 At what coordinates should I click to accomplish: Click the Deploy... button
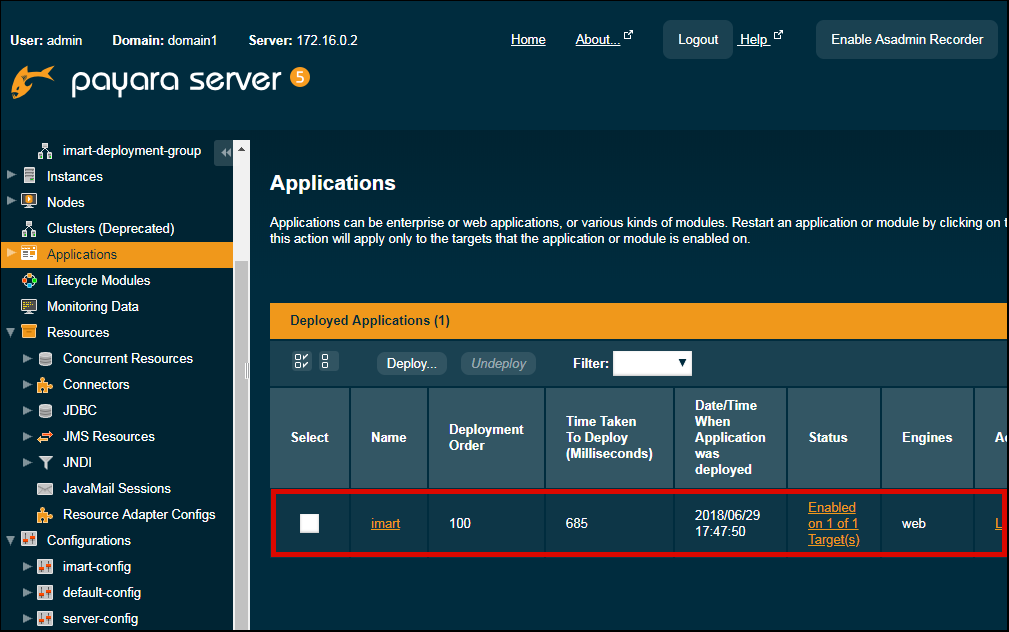(411, 364)
